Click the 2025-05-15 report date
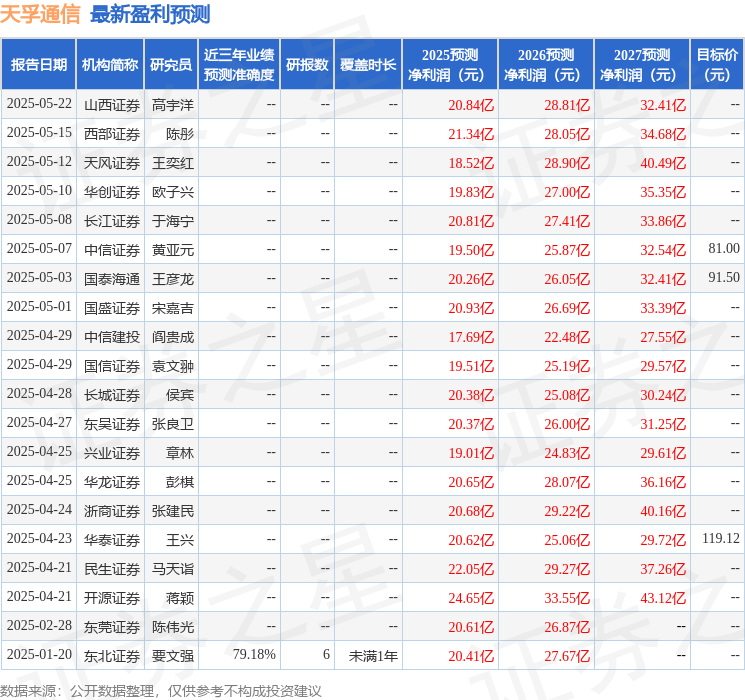745x700 pixels. (39, 133)
